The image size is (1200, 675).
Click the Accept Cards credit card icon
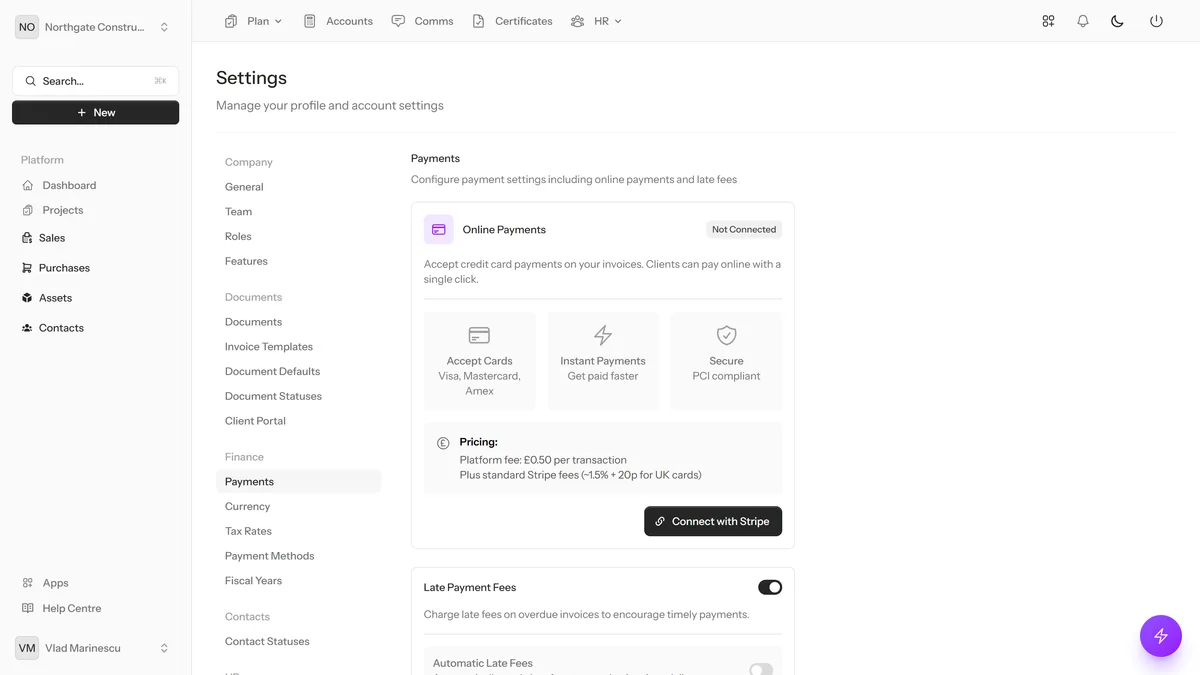tap(480, 335)
